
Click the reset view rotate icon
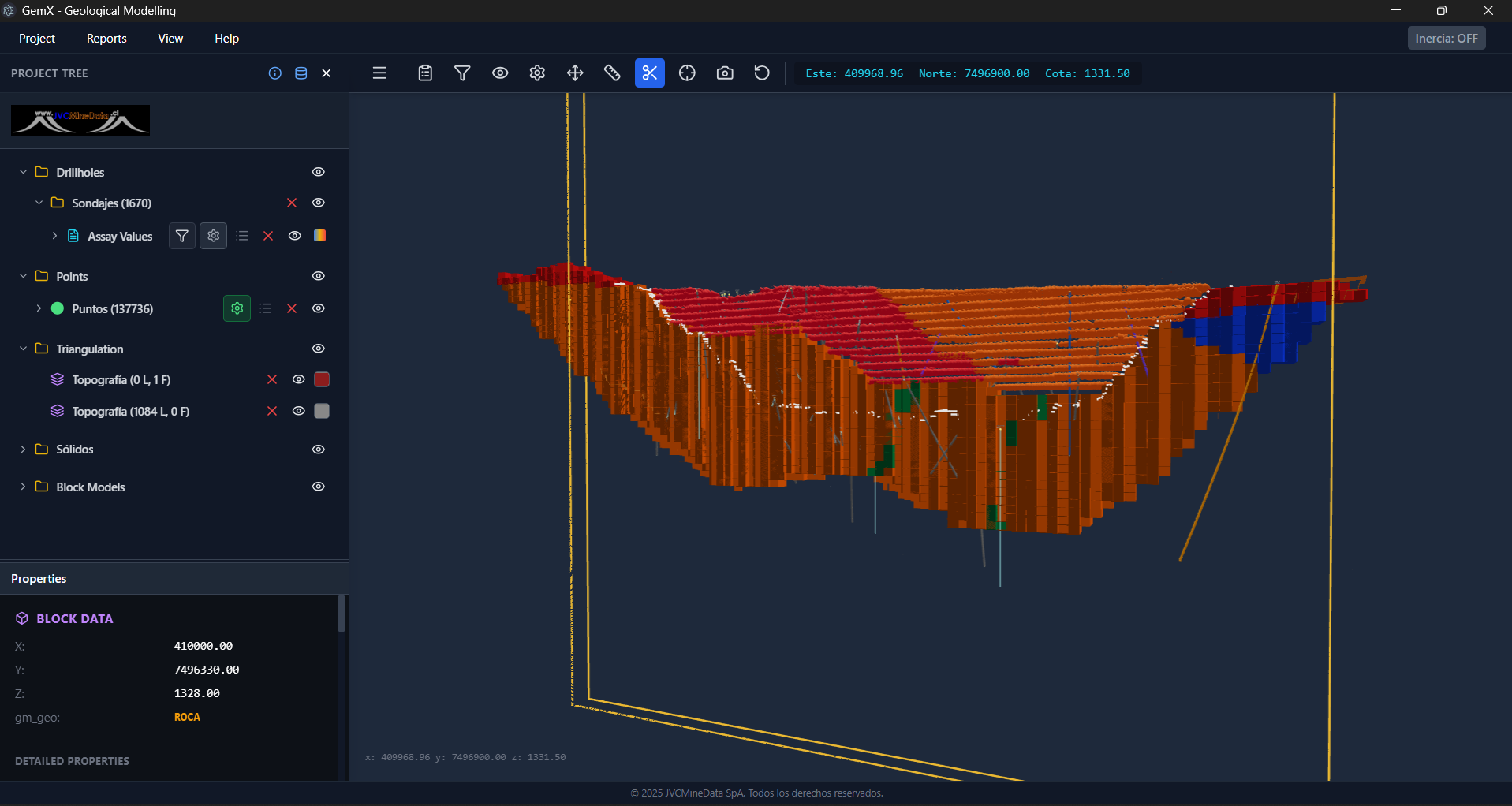point(762,73)
